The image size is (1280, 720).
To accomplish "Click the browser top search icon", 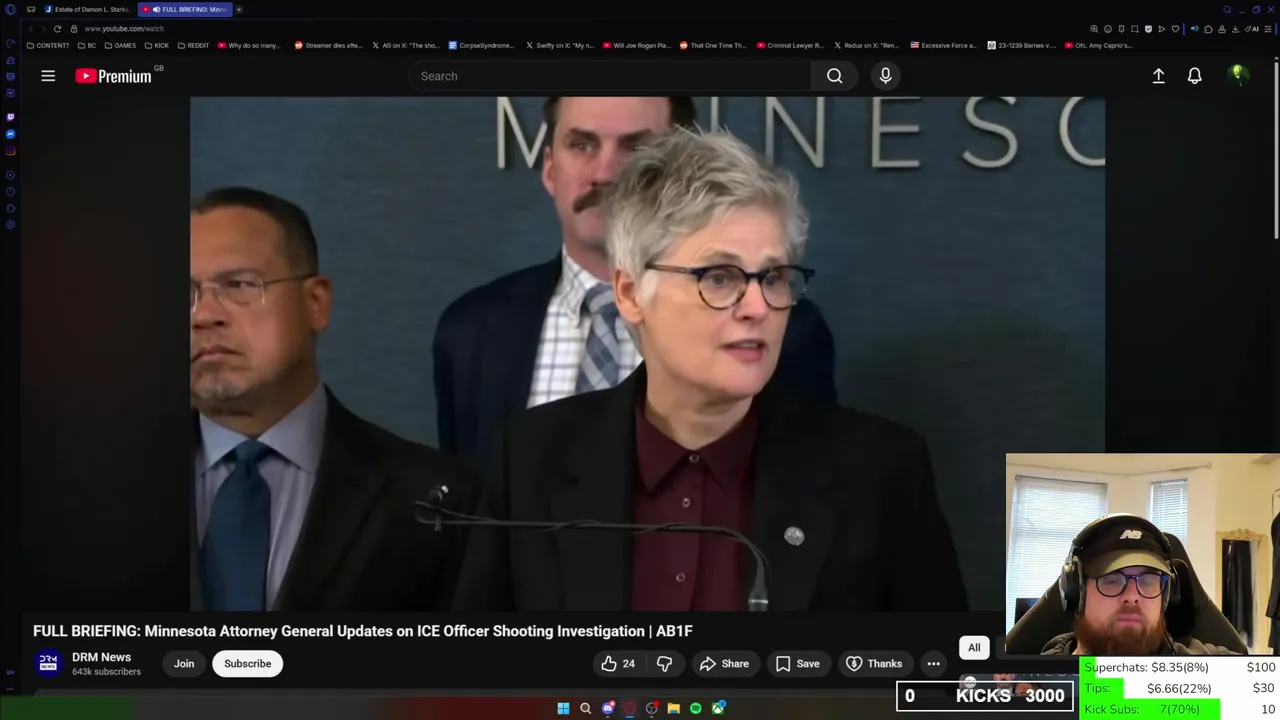I will (x=1227, y=9).
